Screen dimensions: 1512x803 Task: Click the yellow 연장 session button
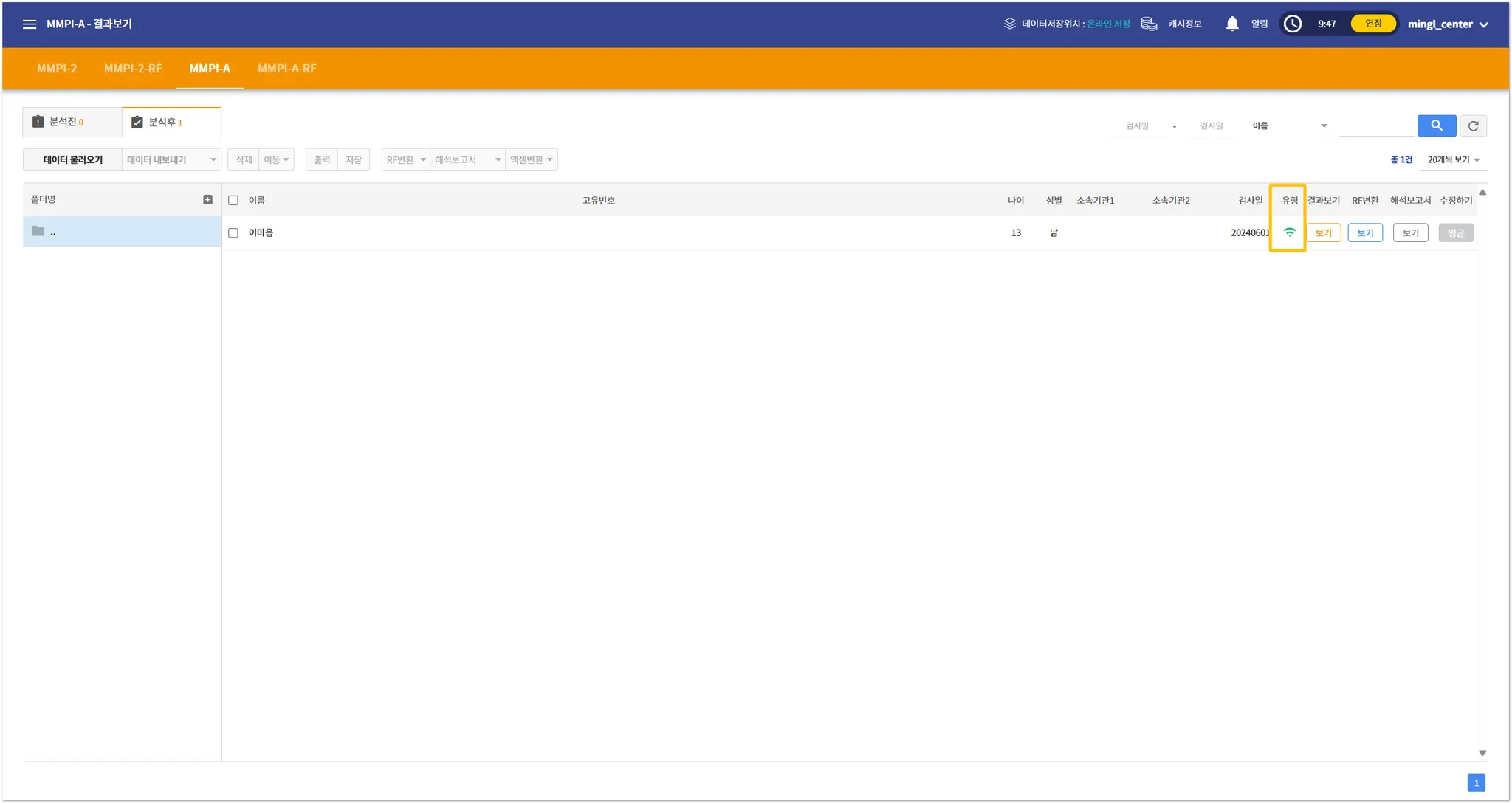click(1372, 24)
